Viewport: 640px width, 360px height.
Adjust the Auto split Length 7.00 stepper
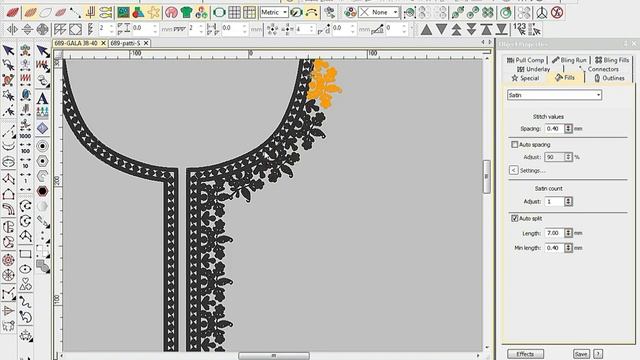tap(568, 233)
